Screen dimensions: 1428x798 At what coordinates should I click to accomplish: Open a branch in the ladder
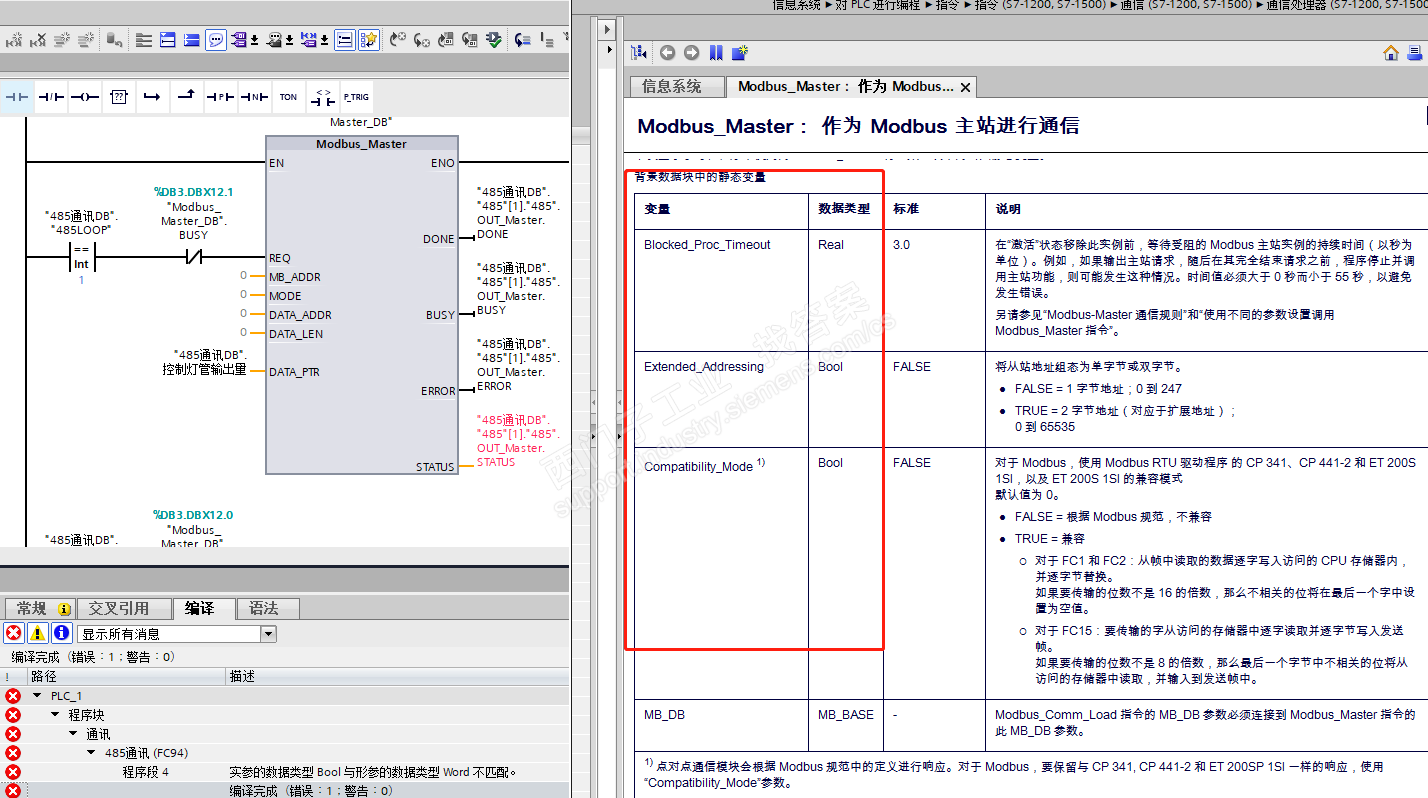click(x=152, y=97)
